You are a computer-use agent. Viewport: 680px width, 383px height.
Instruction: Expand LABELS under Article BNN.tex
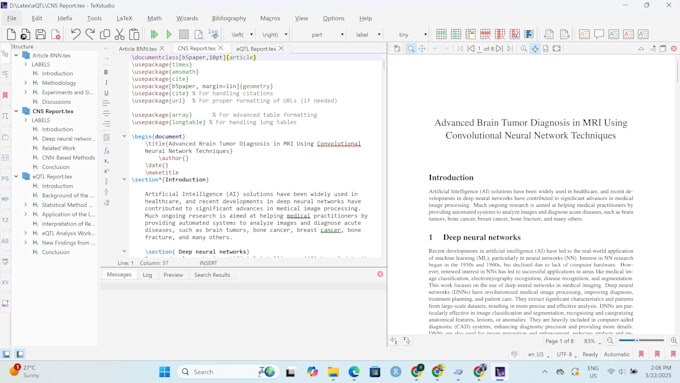[x=25, y=64]
